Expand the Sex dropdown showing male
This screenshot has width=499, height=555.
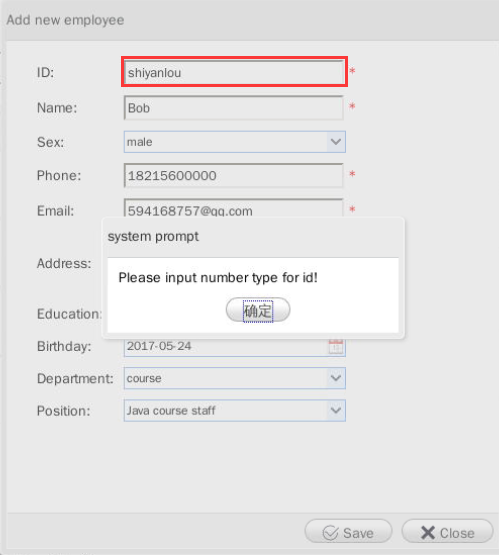(x=235, y=142)
